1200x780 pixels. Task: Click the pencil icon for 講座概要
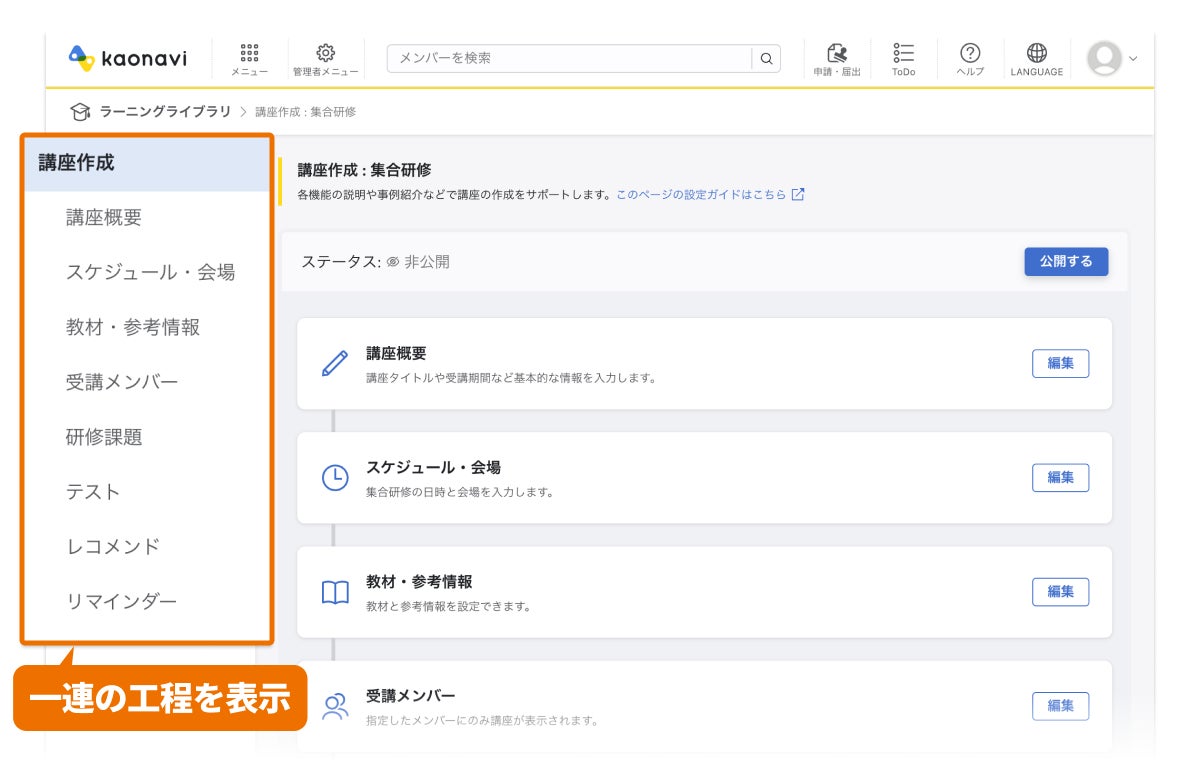point(335,363)
